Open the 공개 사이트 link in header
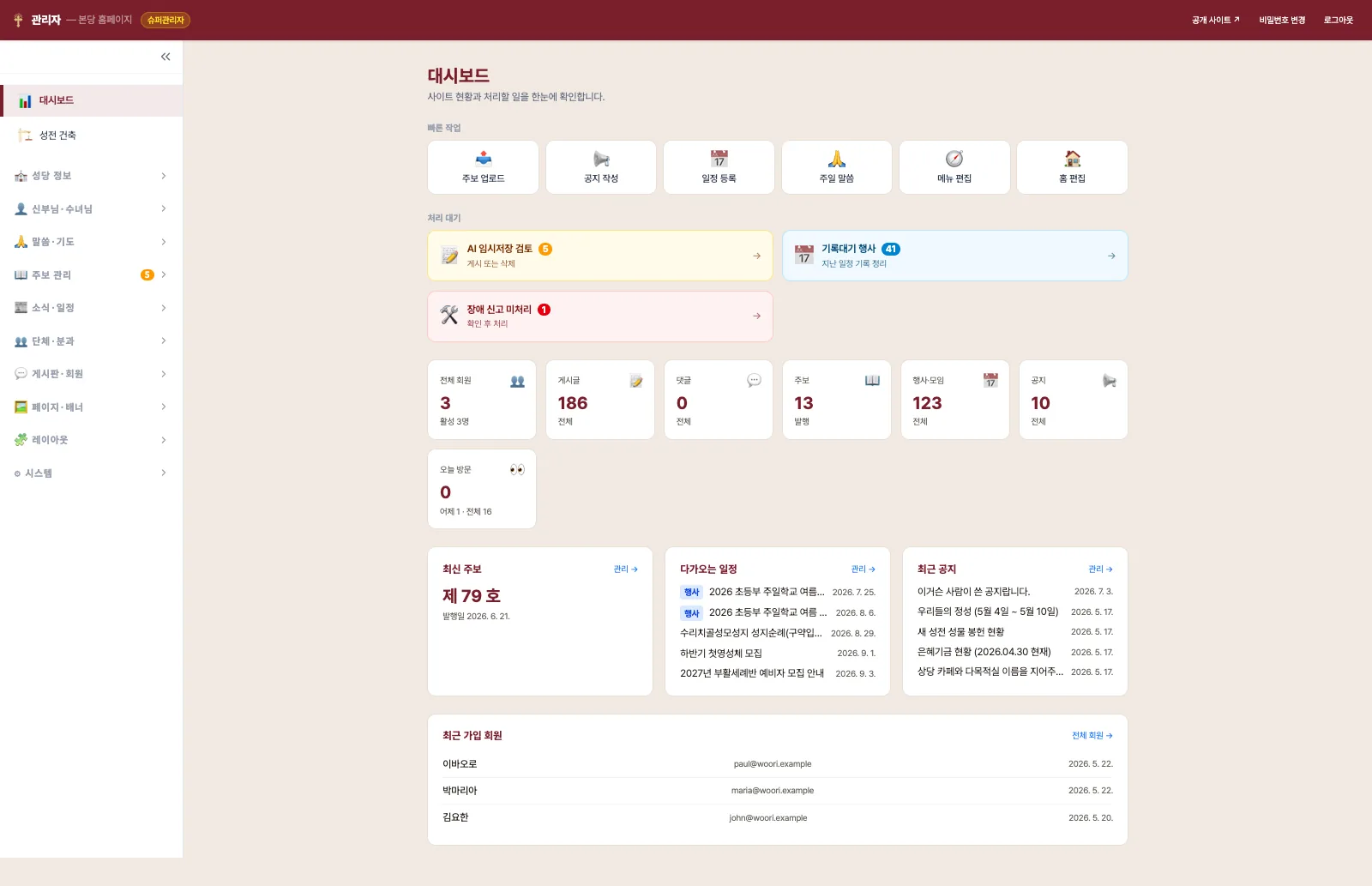Image resolution: width=1372 pixels, height=886 pixels. coord(1216,20)
